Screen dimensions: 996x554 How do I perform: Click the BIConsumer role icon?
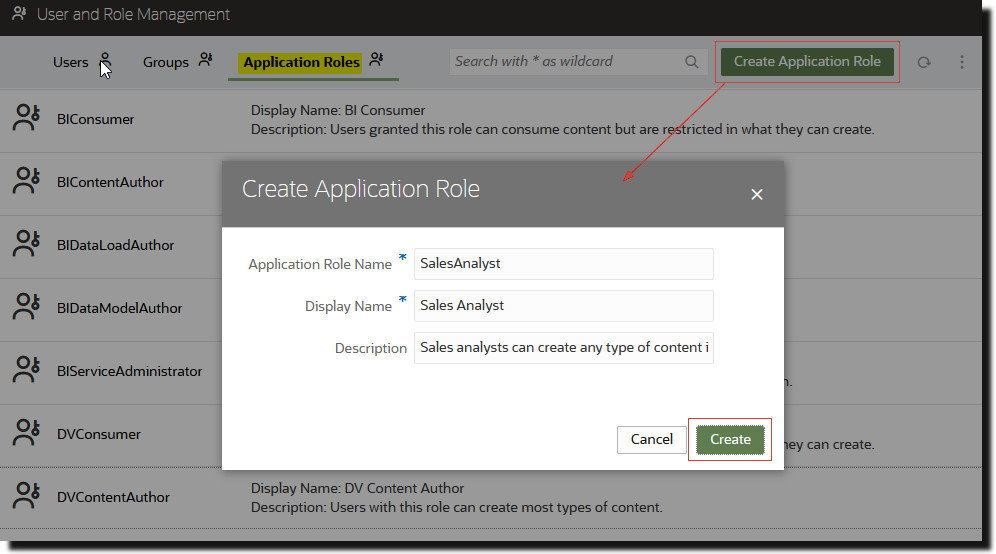[26, 118]
